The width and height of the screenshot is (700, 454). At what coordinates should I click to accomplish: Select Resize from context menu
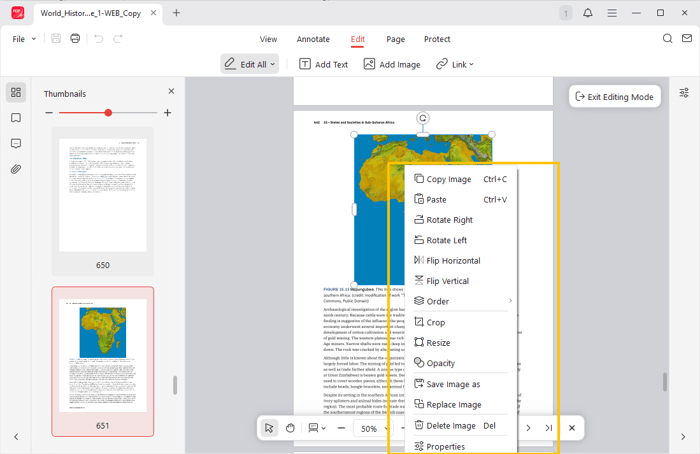[x=462, y=343]
